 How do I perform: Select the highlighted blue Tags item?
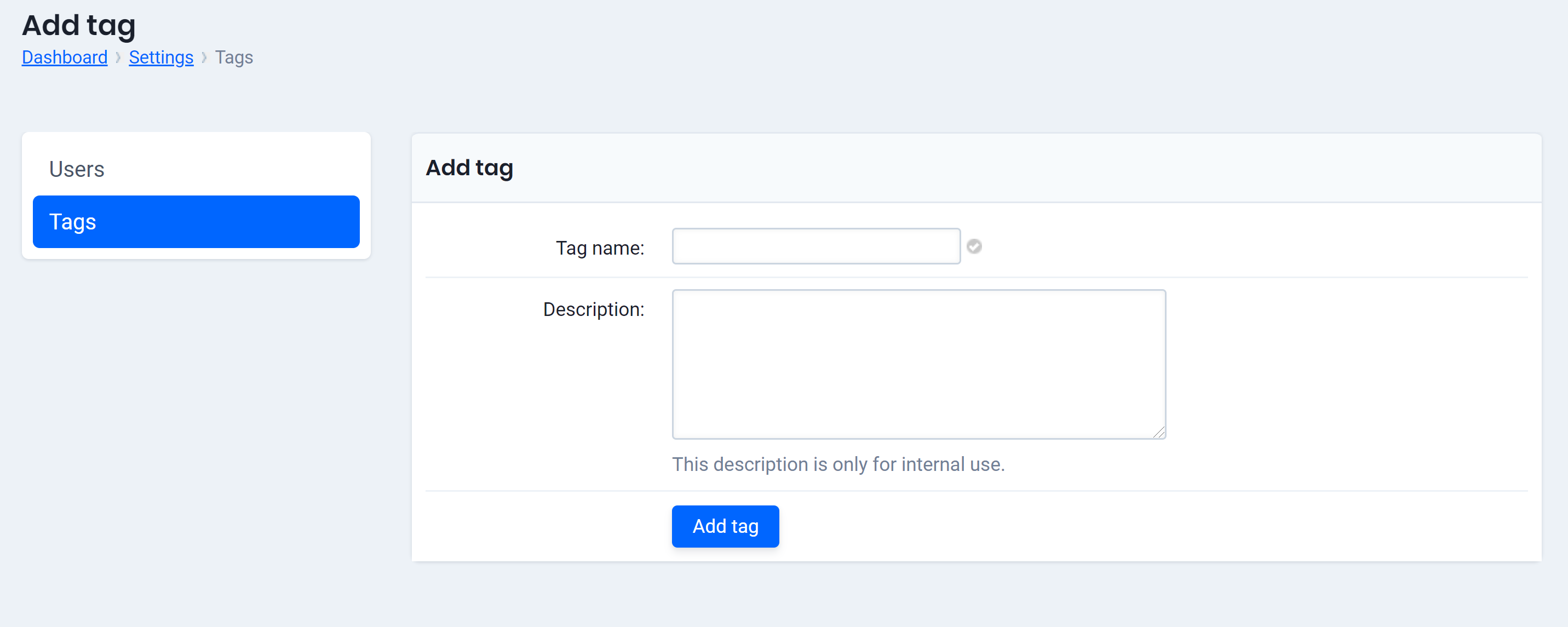196,222
